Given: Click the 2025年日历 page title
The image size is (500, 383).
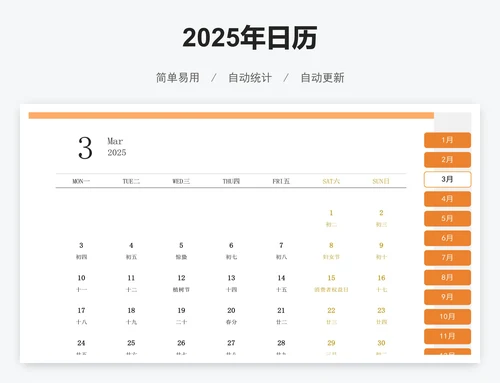Looking at the screenshot, I should [250, 37].
